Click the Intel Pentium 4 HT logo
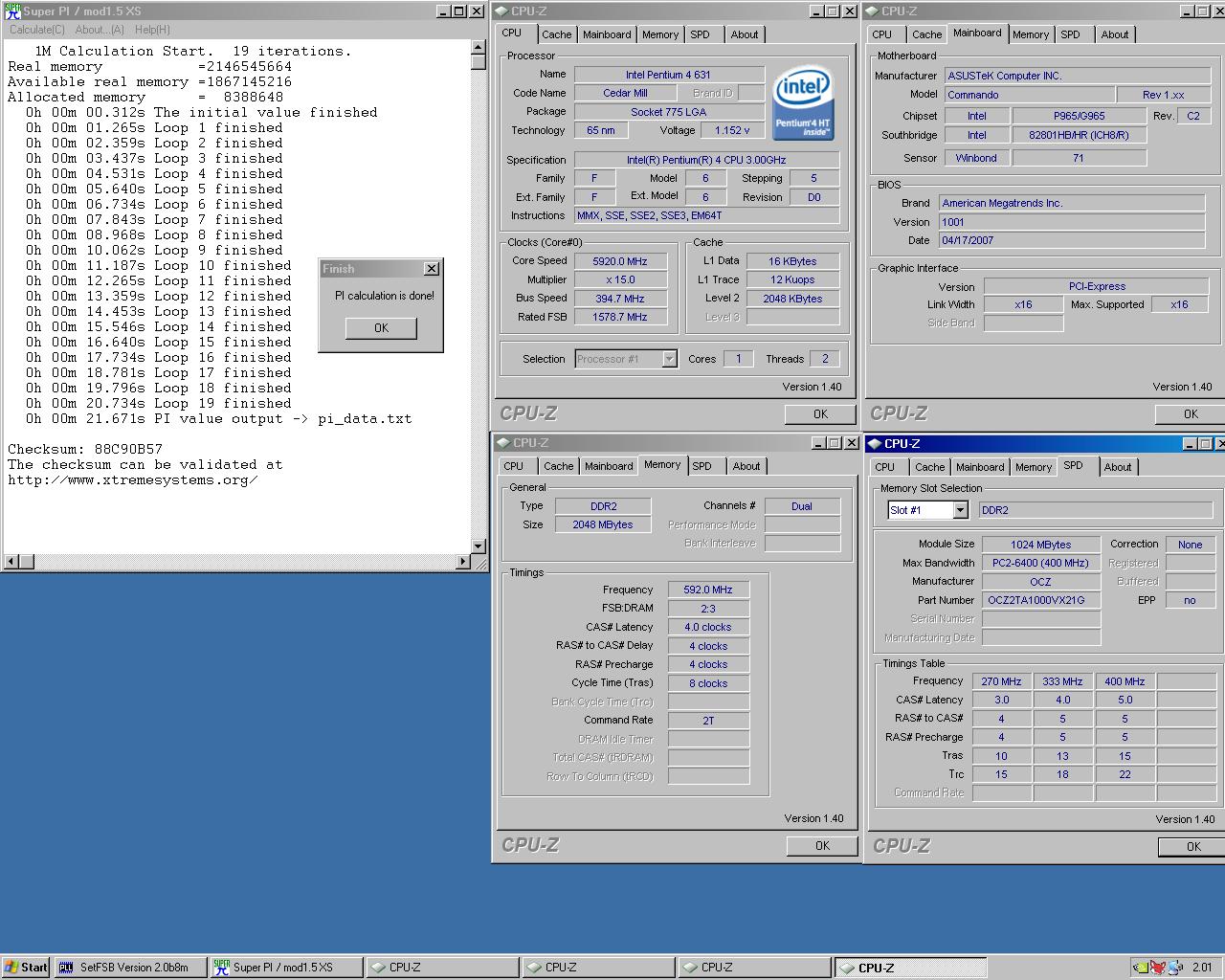Screen dimensions: 1225x980 802,103
